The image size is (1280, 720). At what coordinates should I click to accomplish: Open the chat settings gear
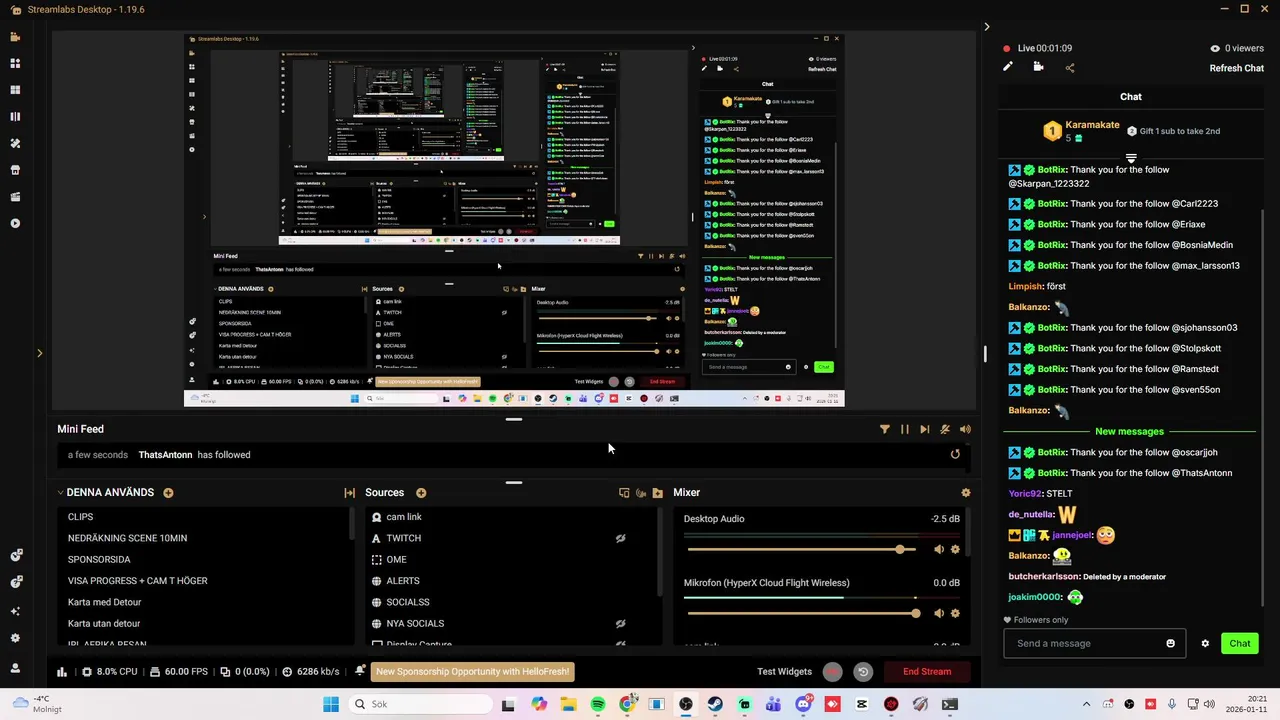point(1205,644)
